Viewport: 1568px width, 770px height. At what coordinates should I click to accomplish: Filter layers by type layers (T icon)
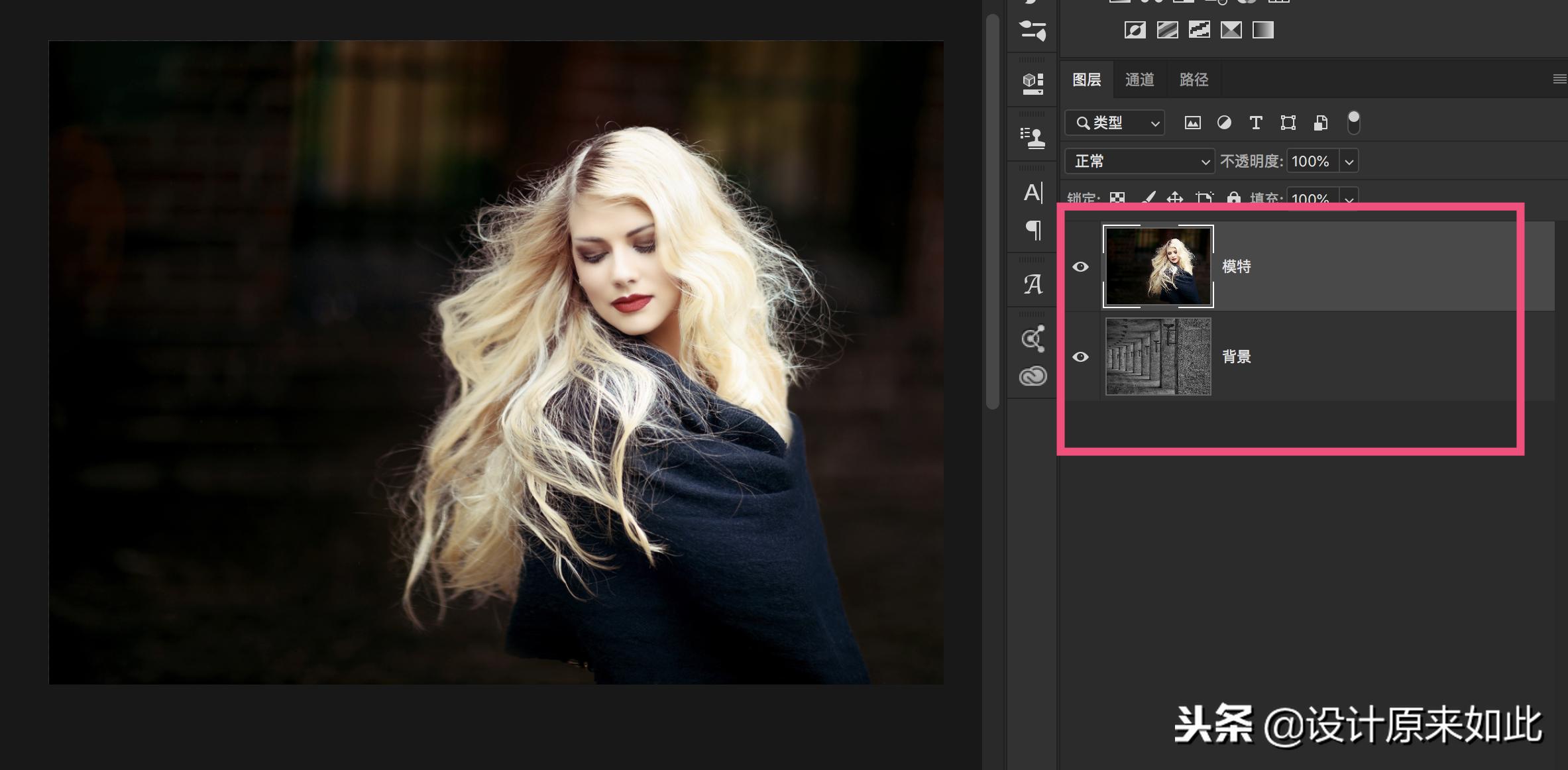pyautogui.click(x=1255, y=123)
